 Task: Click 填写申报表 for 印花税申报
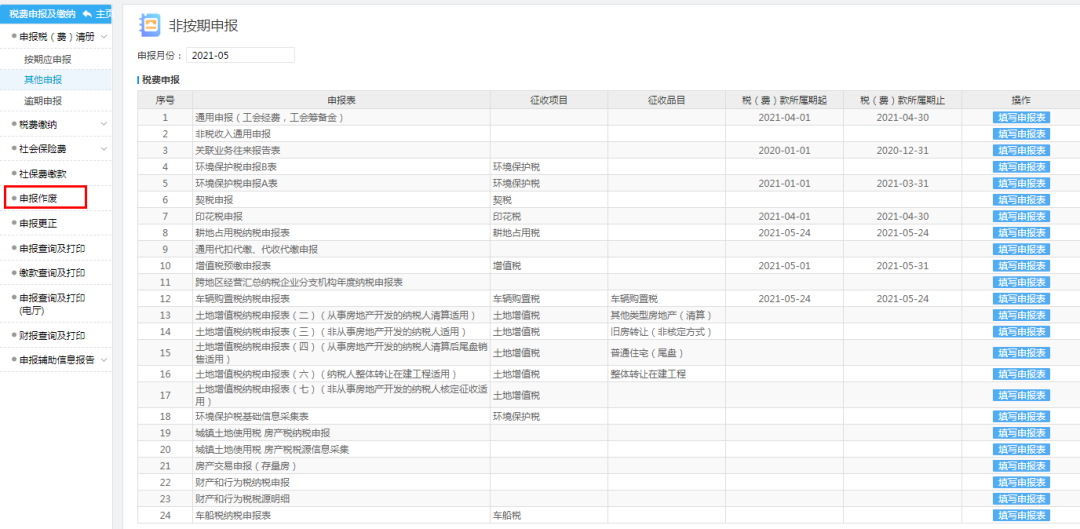[x=1021, y=216]
